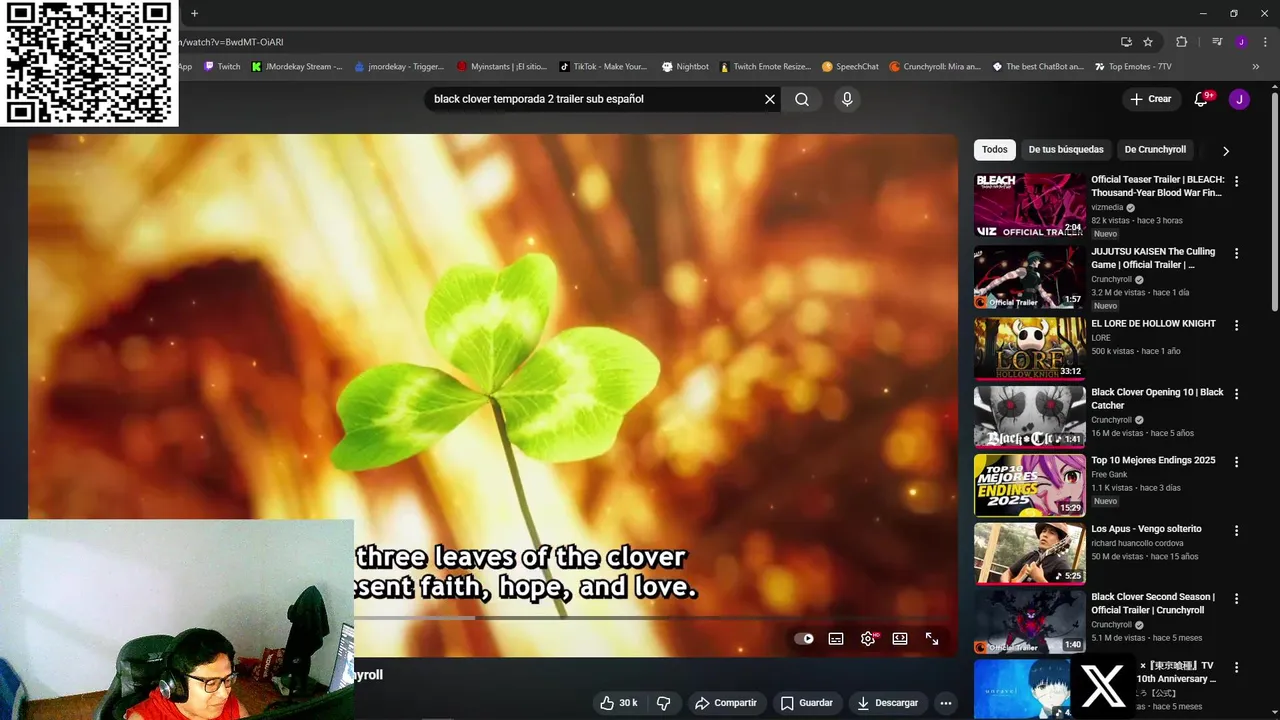This screenshot has height=720, width=1280.
Task: Open The best ChatBot bookmark
Action: [1038, 67]
